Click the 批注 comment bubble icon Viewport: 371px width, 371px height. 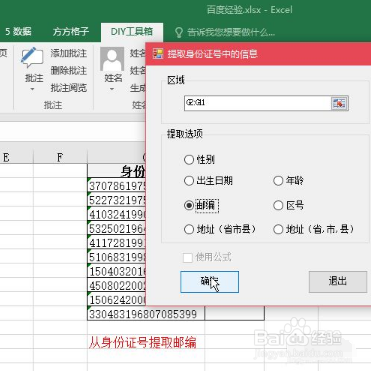[32, 58]
